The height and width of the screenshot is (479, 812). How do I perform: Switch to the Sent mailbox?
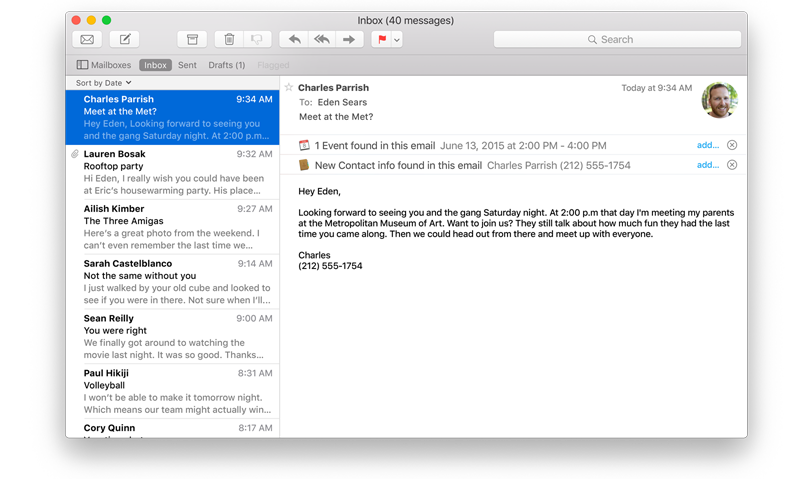tap(187, 65)
